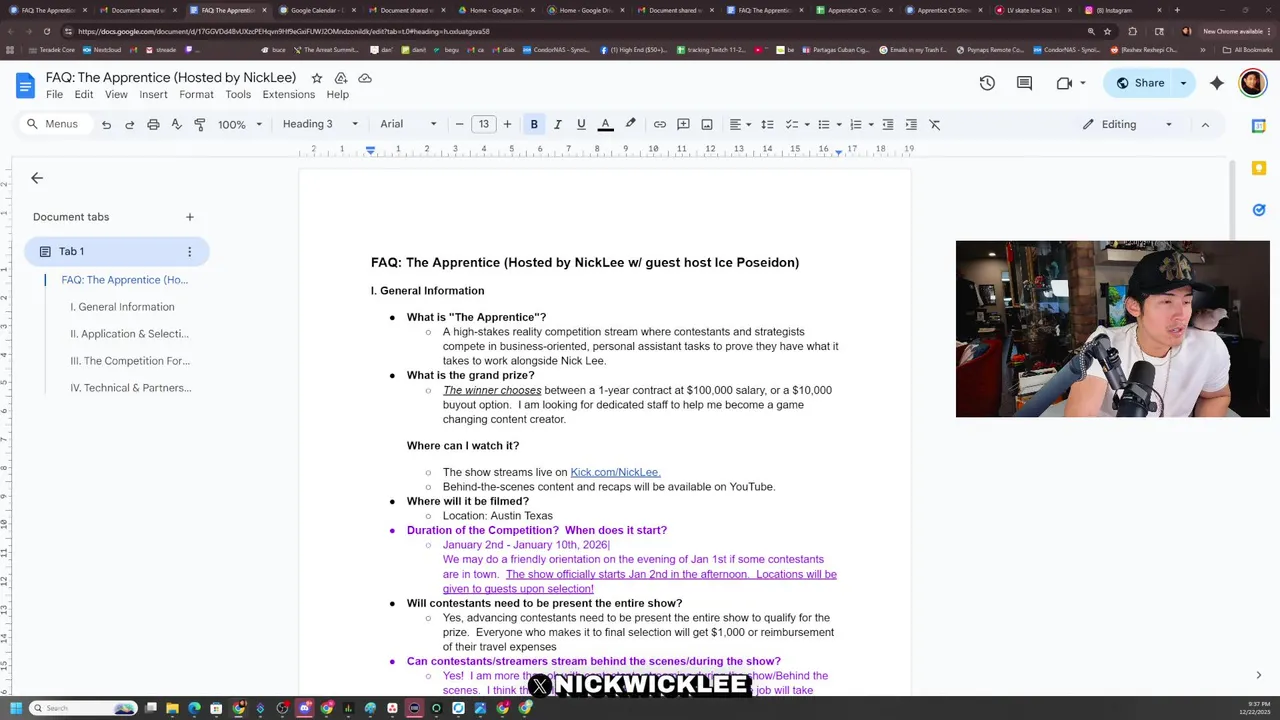Go to Docs home
This screenshot has height=720, width=1280.
coord(25,85)
